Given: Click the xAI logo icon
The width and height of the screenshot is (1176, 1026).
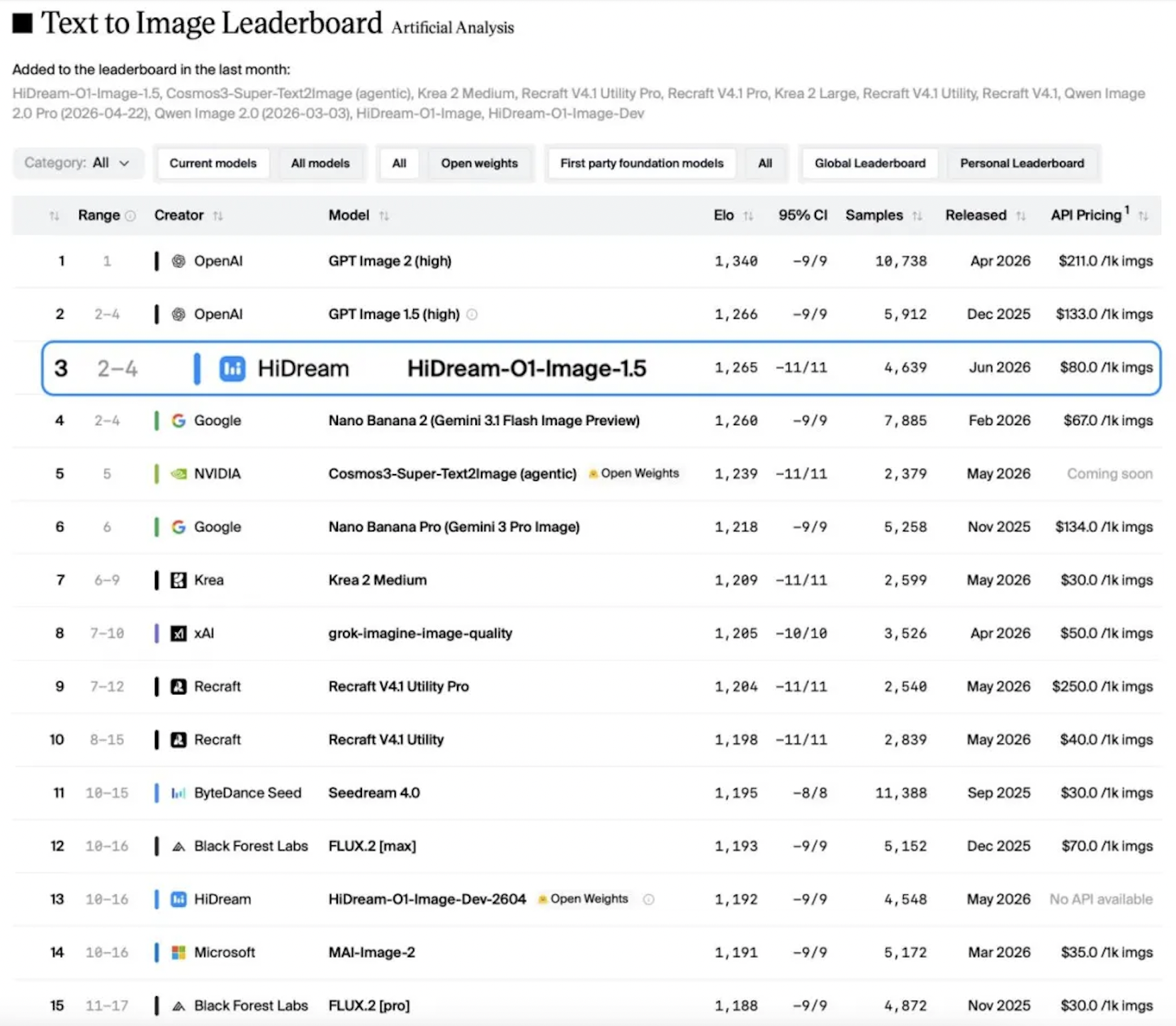Looking at the screenshot, I should (179, 633).
